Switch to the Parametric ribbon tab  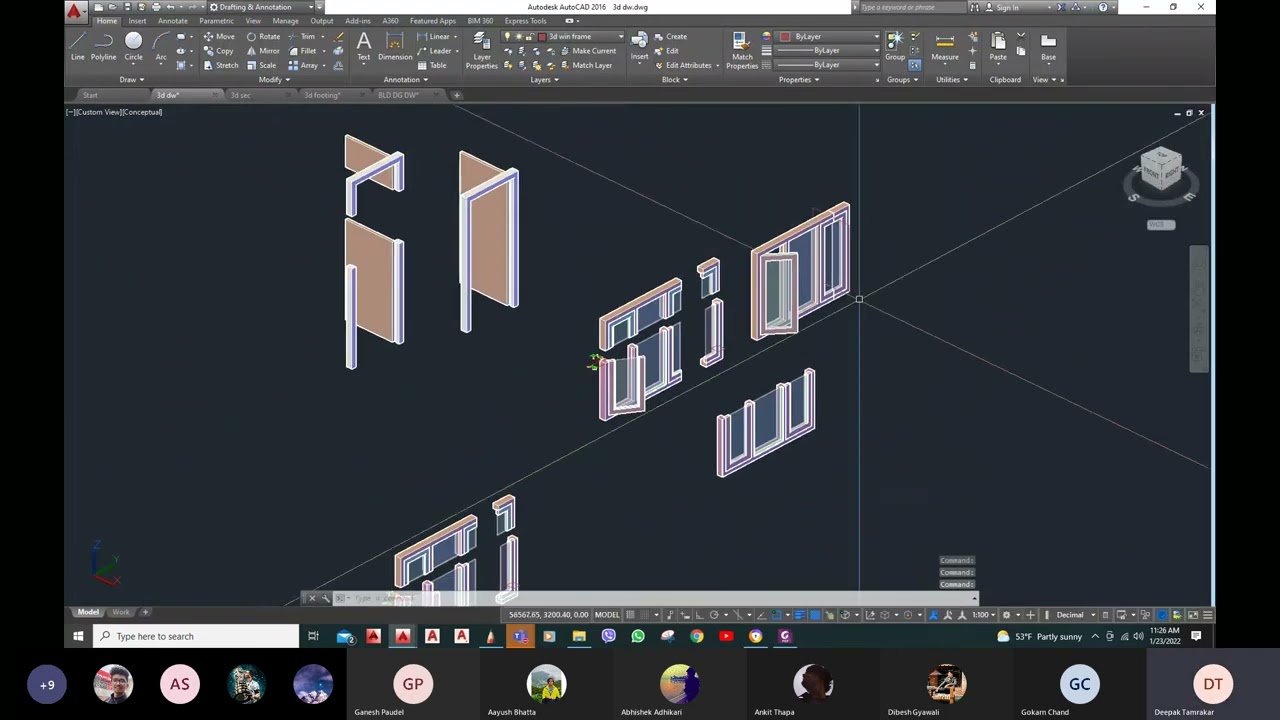pos(216,21)
